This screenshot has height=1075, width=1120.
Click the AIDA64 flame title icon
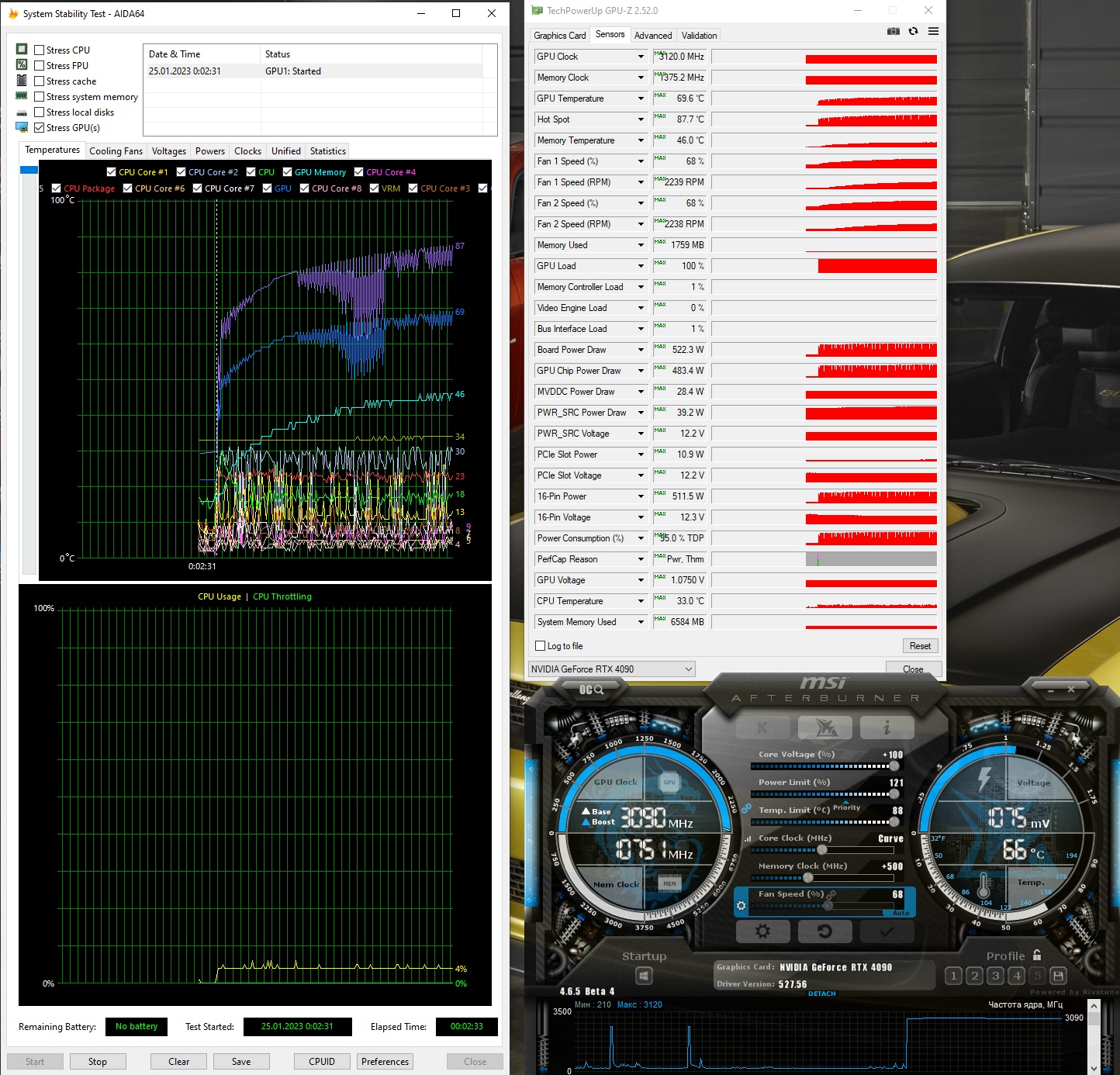tap(13, 13)
